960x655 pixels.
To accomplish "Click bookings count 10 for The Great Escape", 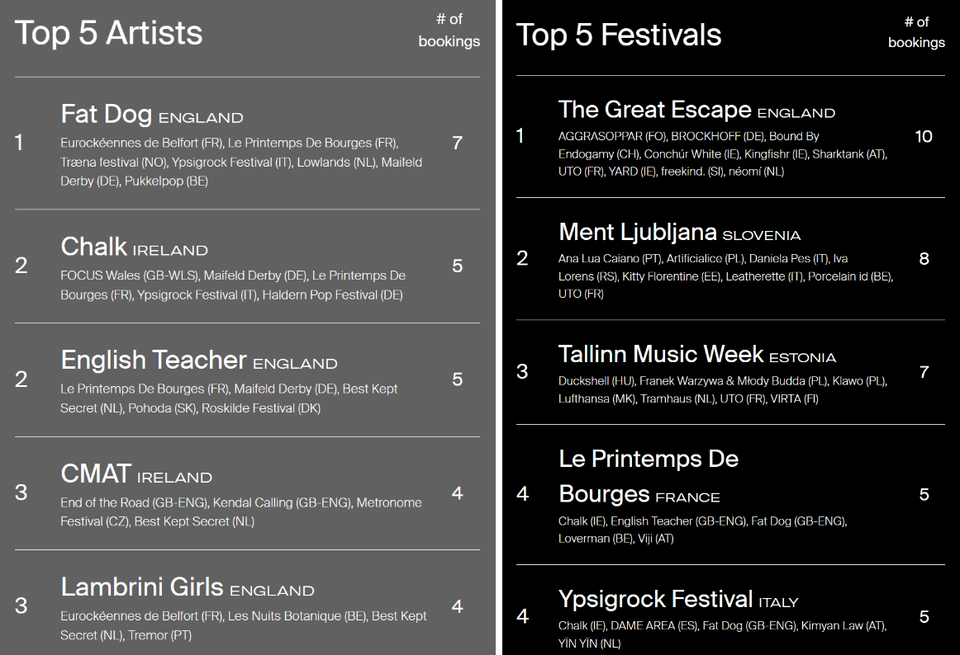I will click(923, 137).
